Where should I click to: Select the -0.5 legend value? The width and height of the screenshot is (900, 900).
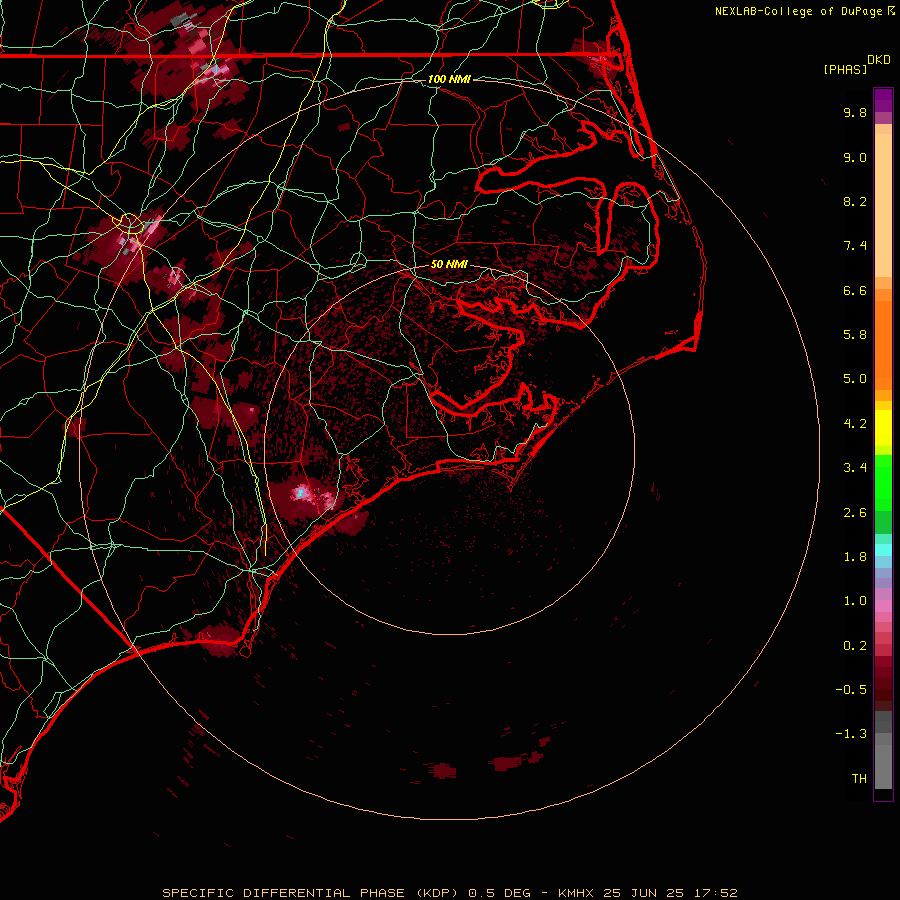coord(851,690)
